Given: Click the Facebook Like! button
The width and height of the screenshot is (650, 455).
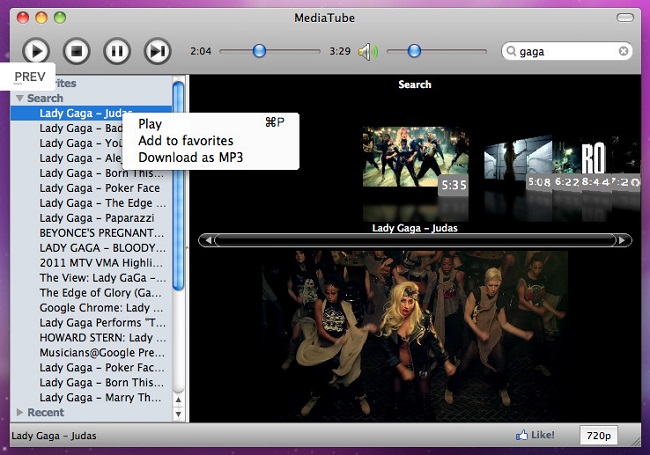Looking at the screenshot, I should pos(535,435).
